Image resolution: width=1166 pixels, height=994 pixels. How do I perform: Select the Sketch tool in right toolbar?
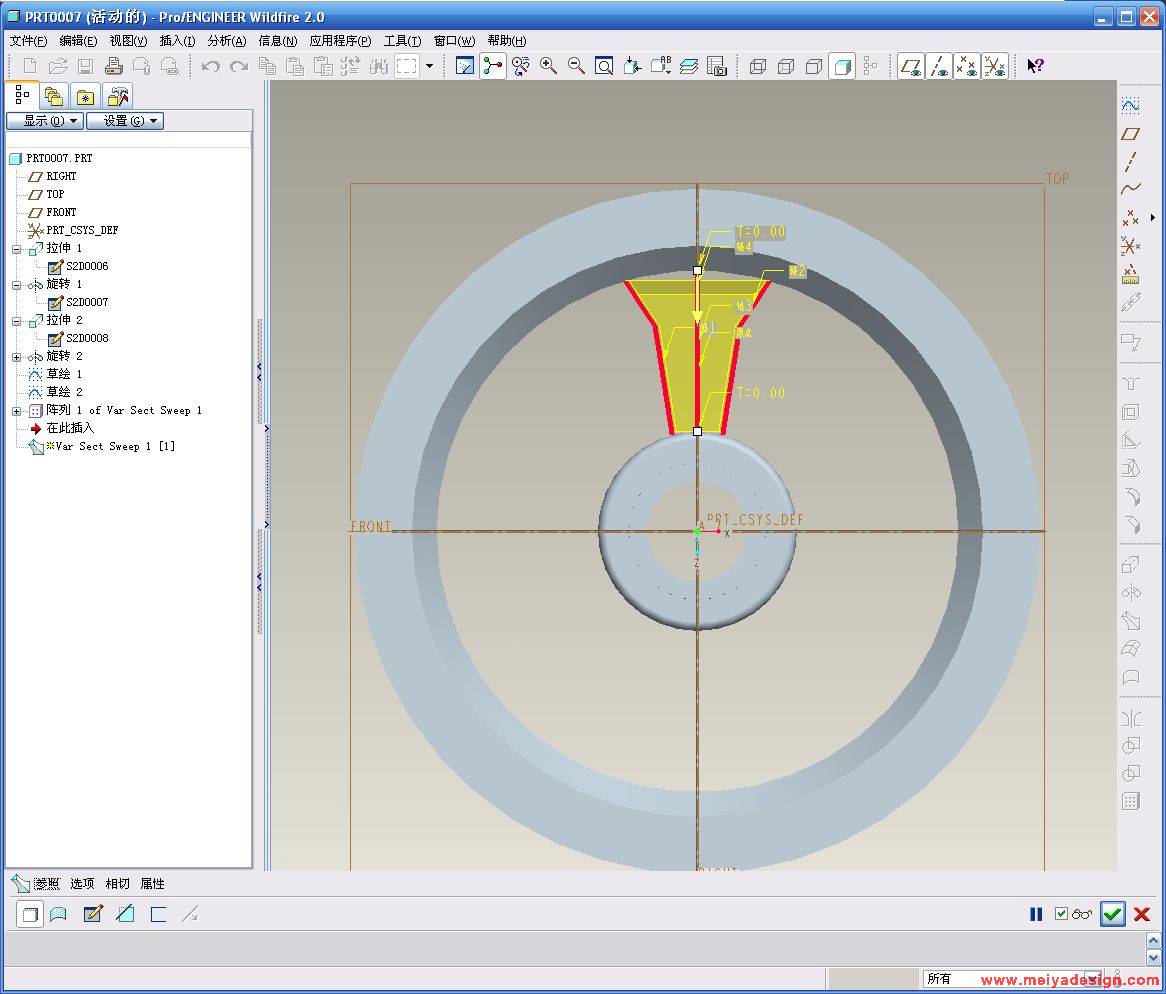[1130, 105]
